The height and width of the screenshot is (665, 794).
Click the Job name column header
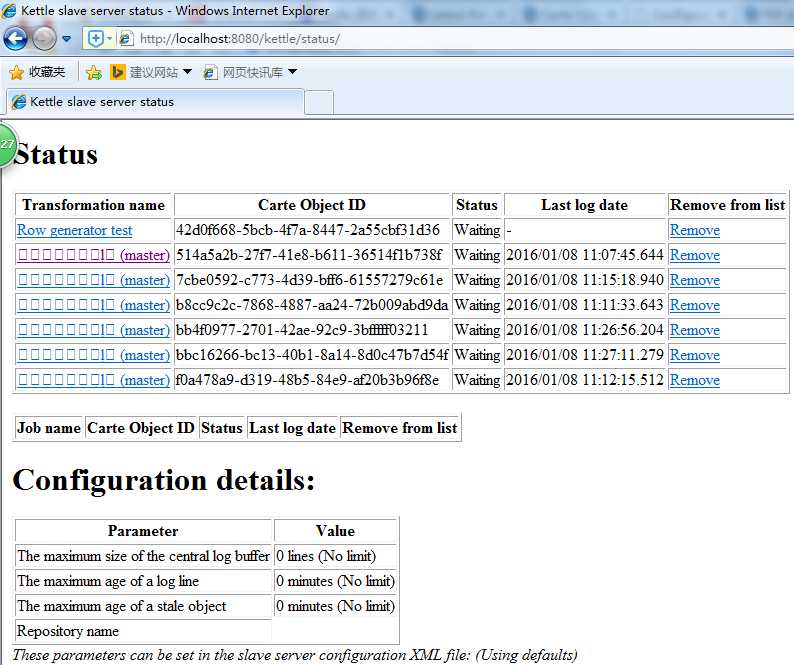point(49,428)
